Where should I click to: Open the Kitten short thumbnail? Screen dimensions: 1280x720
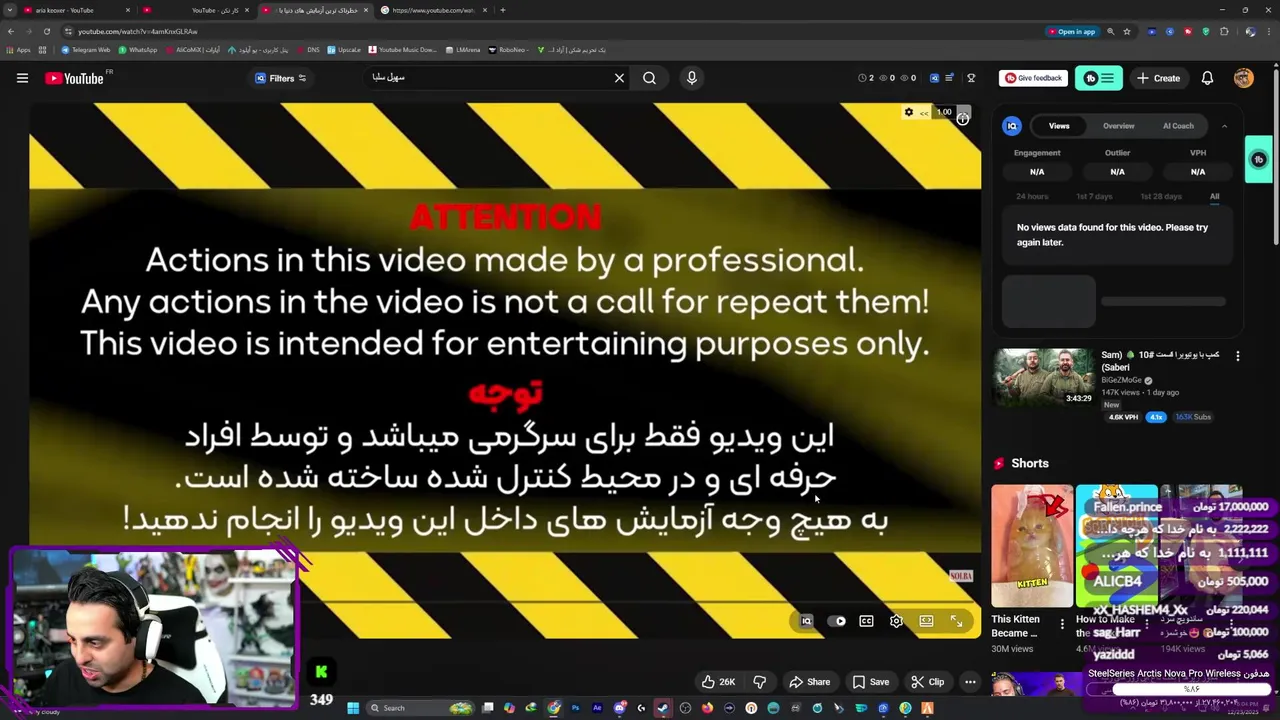click(x=1032, y=546)
